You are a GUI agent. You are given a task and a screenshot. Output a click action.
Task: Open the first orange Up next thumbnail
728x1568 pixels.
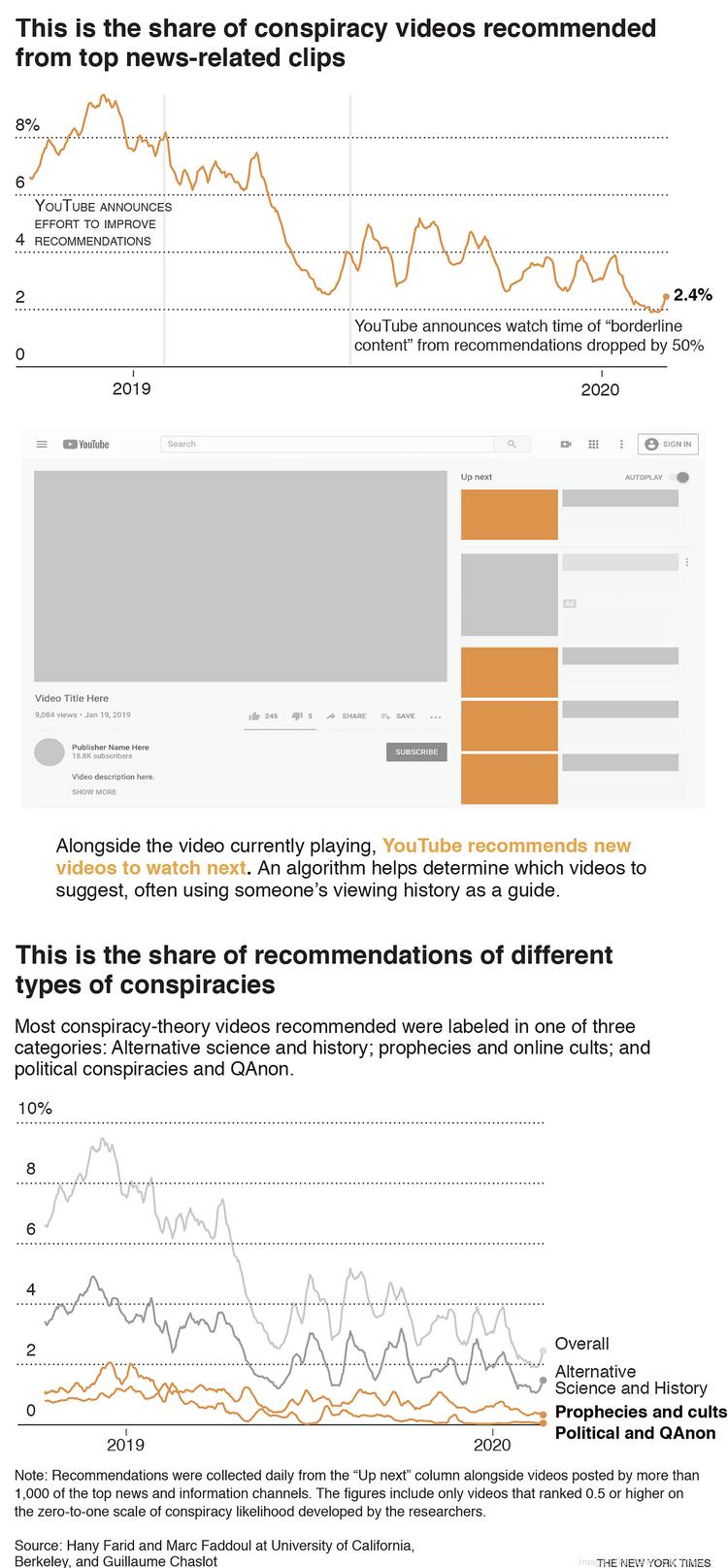click(x=509, y=515)
